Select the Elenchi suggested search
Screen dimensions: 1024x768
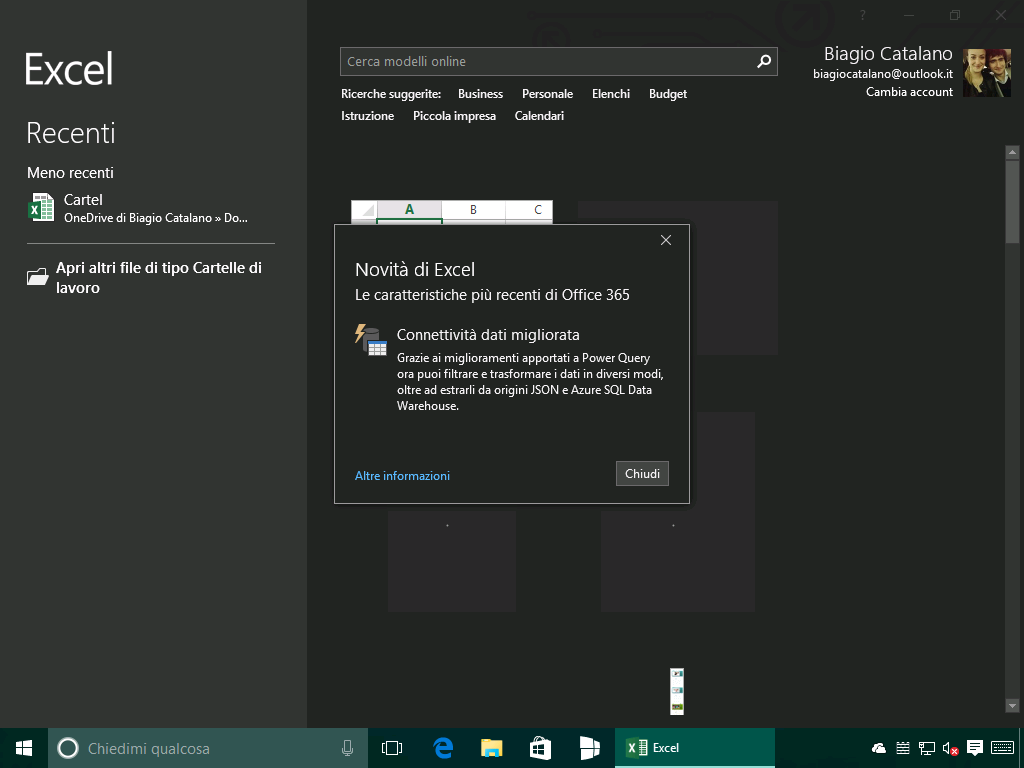pos(611,94)
